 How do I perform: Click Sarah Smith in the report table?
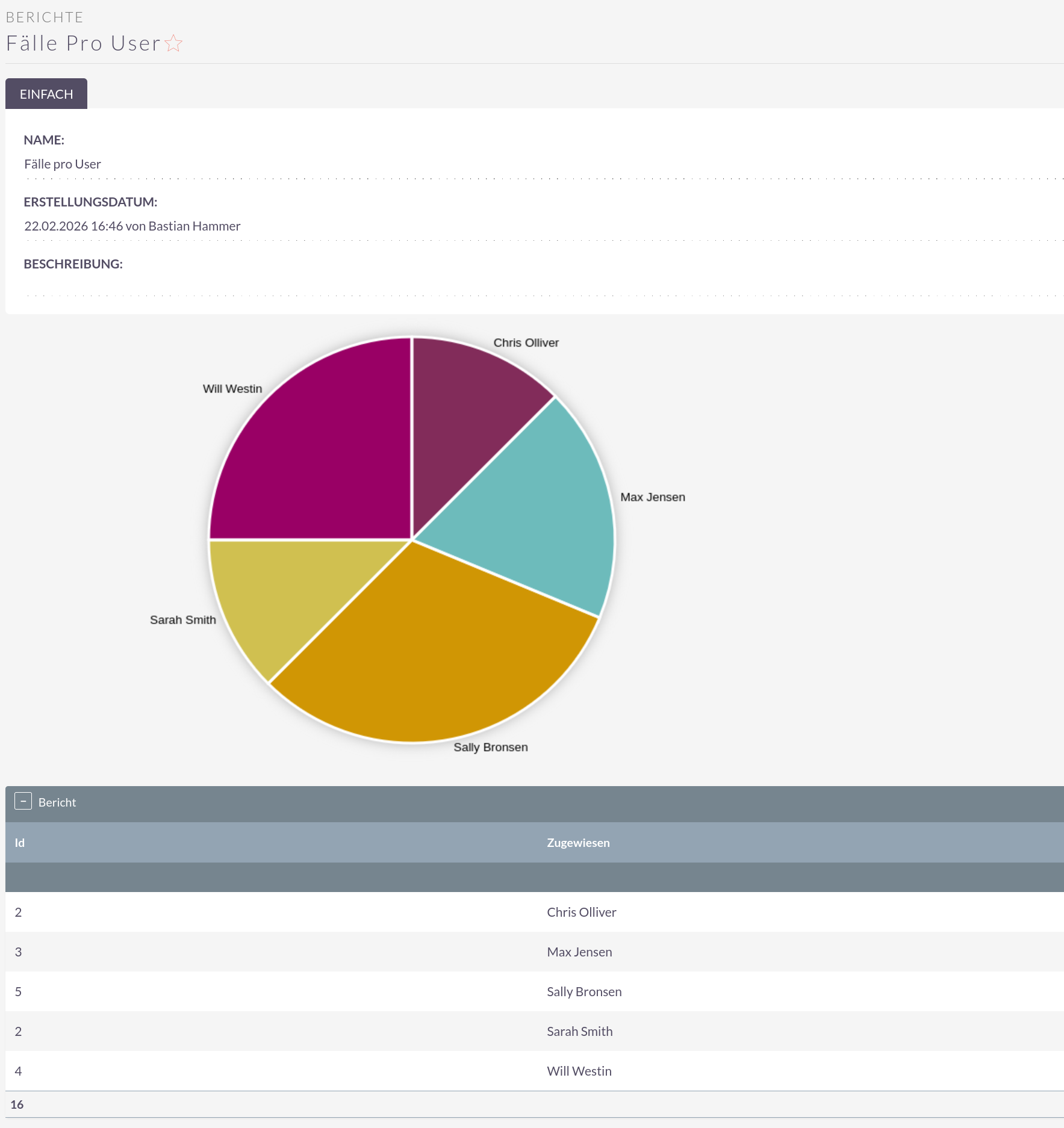click(x=579, y=1031)
